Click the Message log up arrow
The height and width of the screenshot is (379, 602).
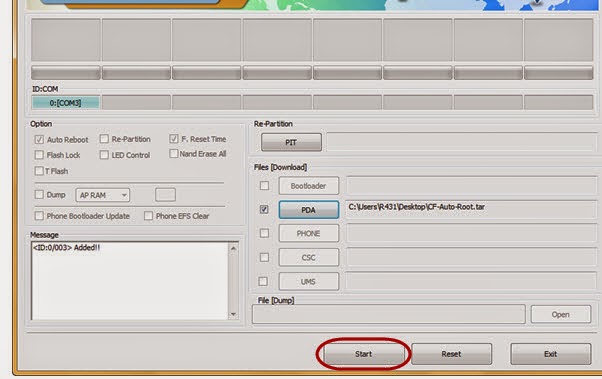[x=233, y=249]
